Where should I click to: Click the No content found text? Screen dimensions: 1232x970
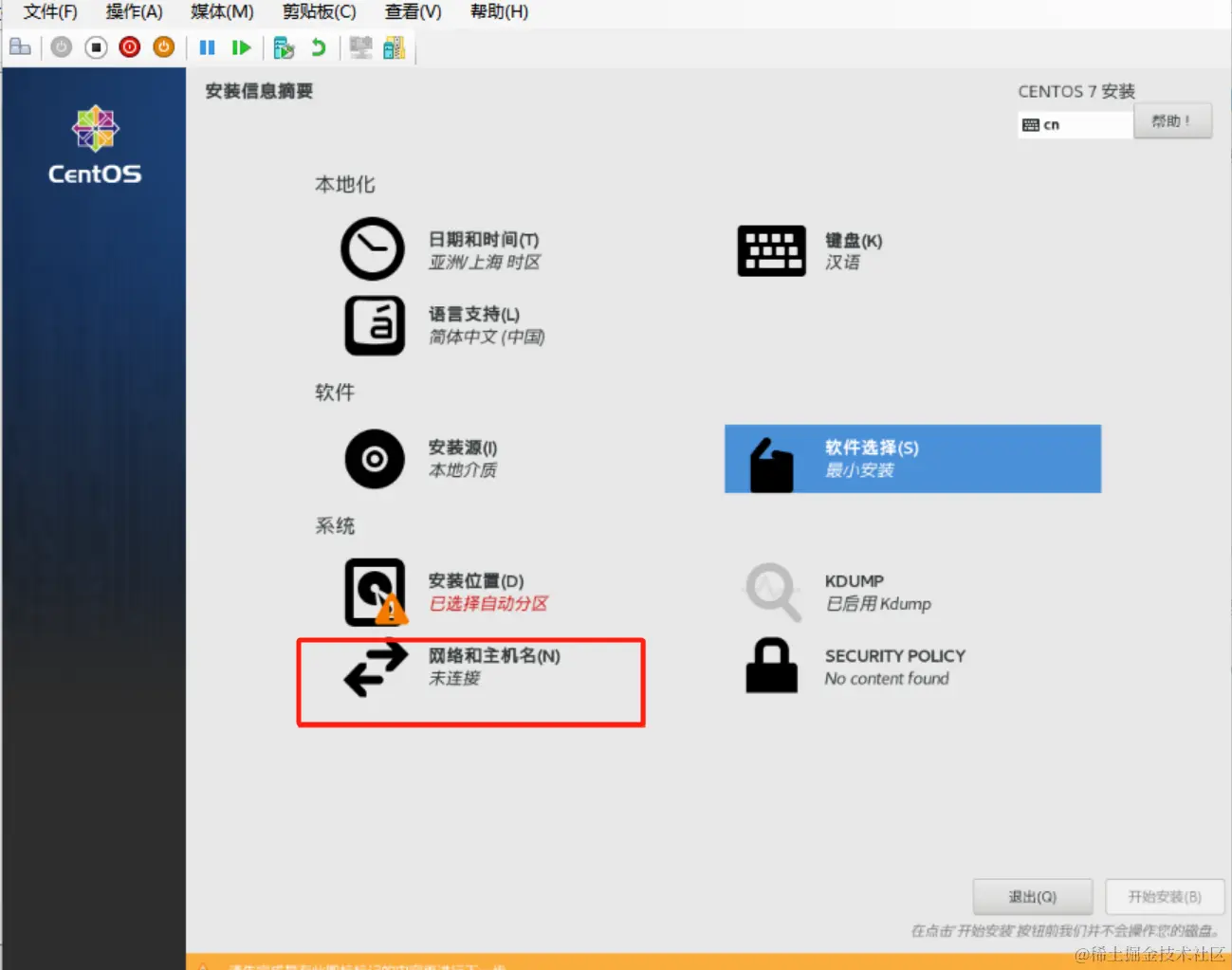[887, 679]
